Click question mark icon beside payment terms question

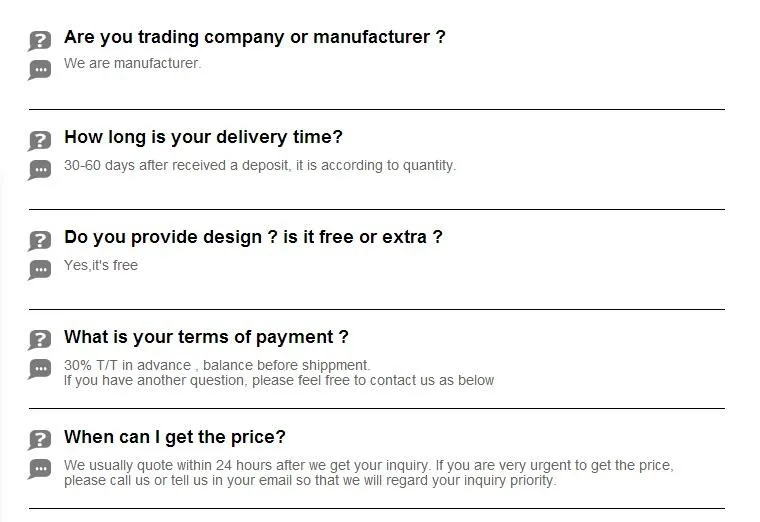point(39,341)
